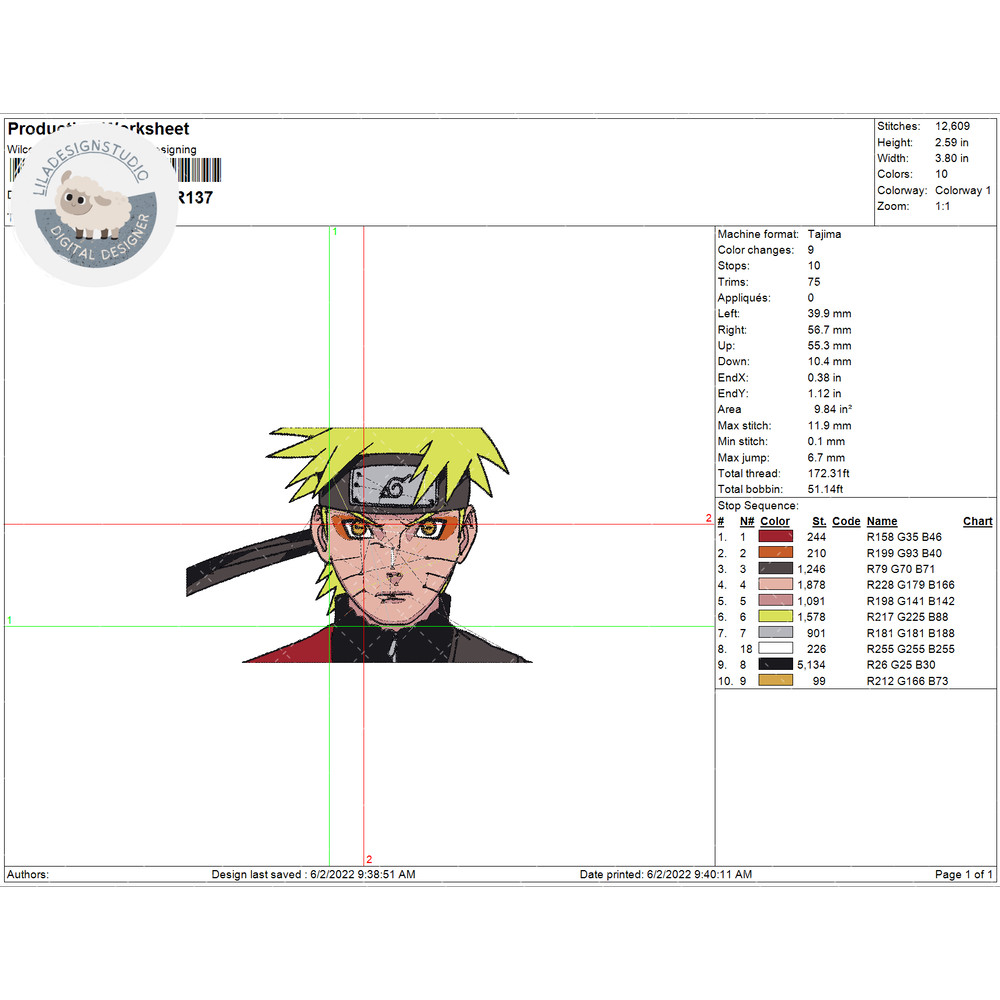Click the Colorway 1 value
The width and height of the screenshot is (1000, 1000).
click(962, 190)
